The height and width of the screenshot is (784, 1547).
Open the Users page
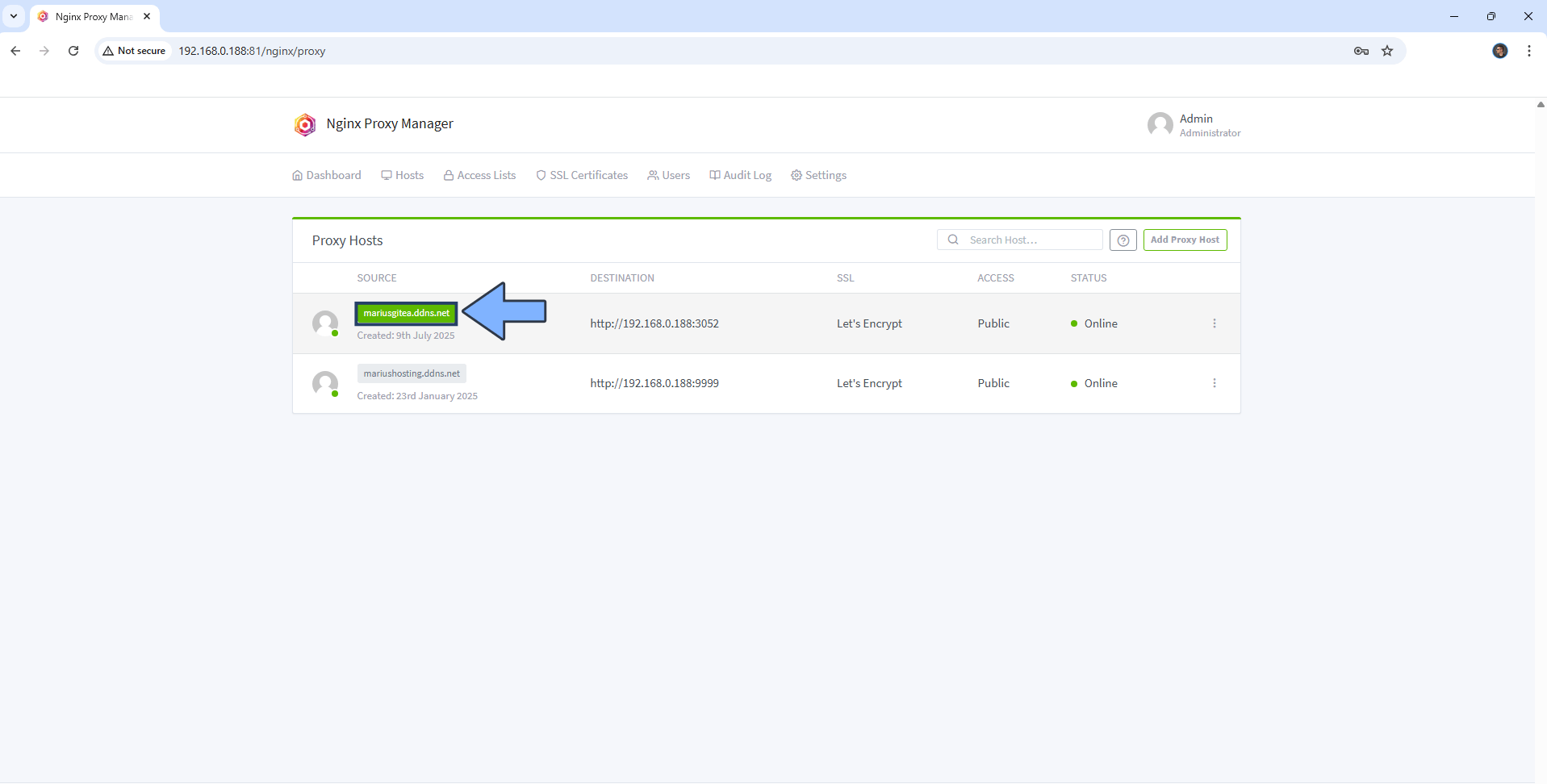669,175
